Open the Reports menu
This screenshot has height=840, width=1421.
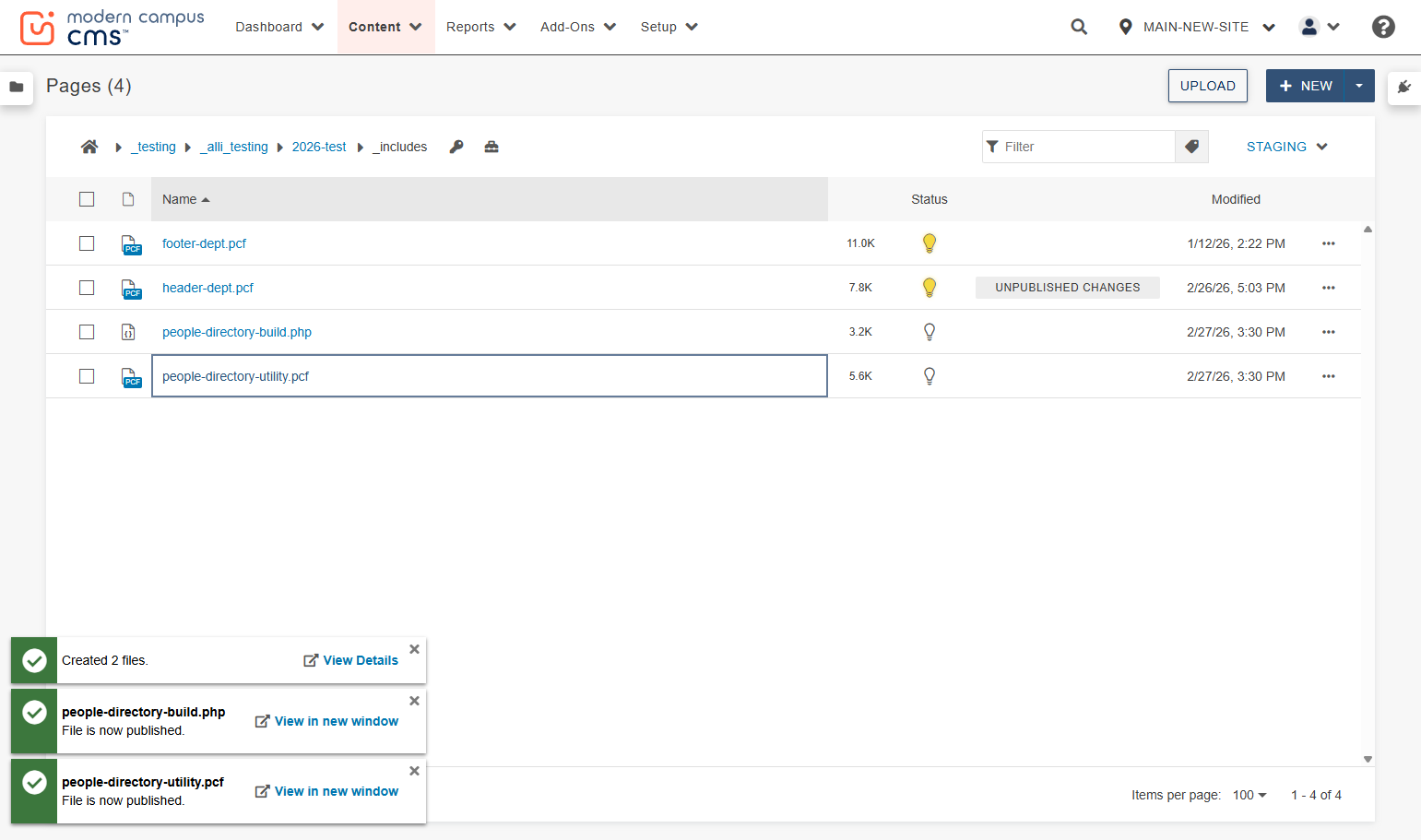pyautogui.click(x=481, y=27)
